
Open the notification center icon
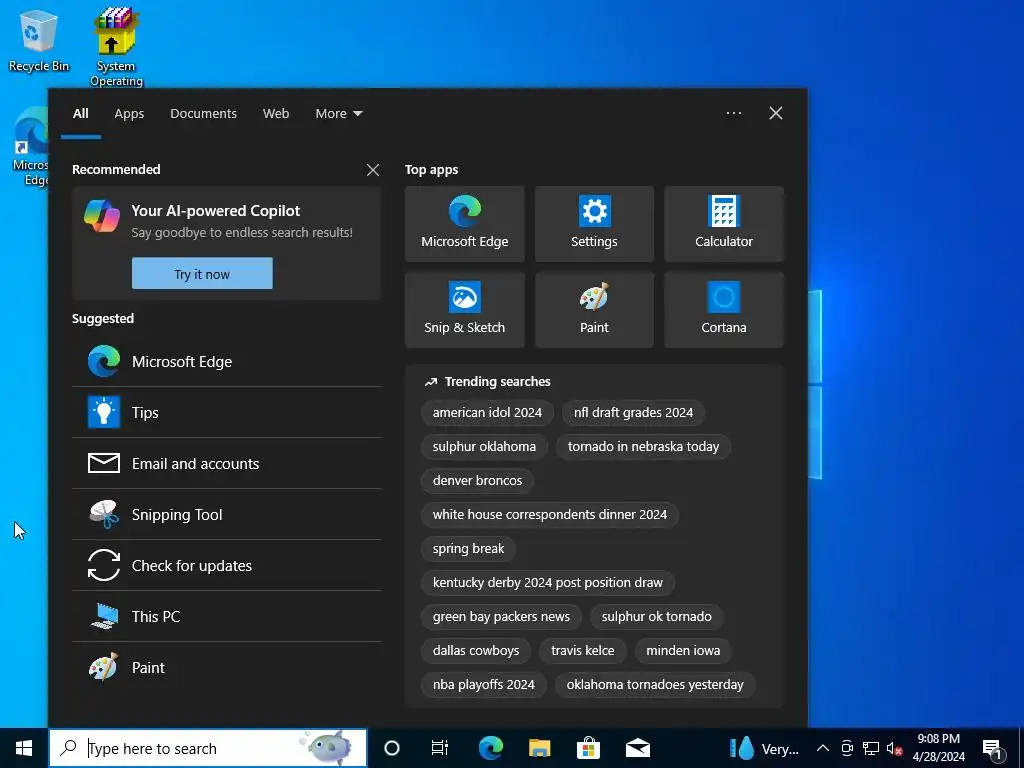pos(993,748)
